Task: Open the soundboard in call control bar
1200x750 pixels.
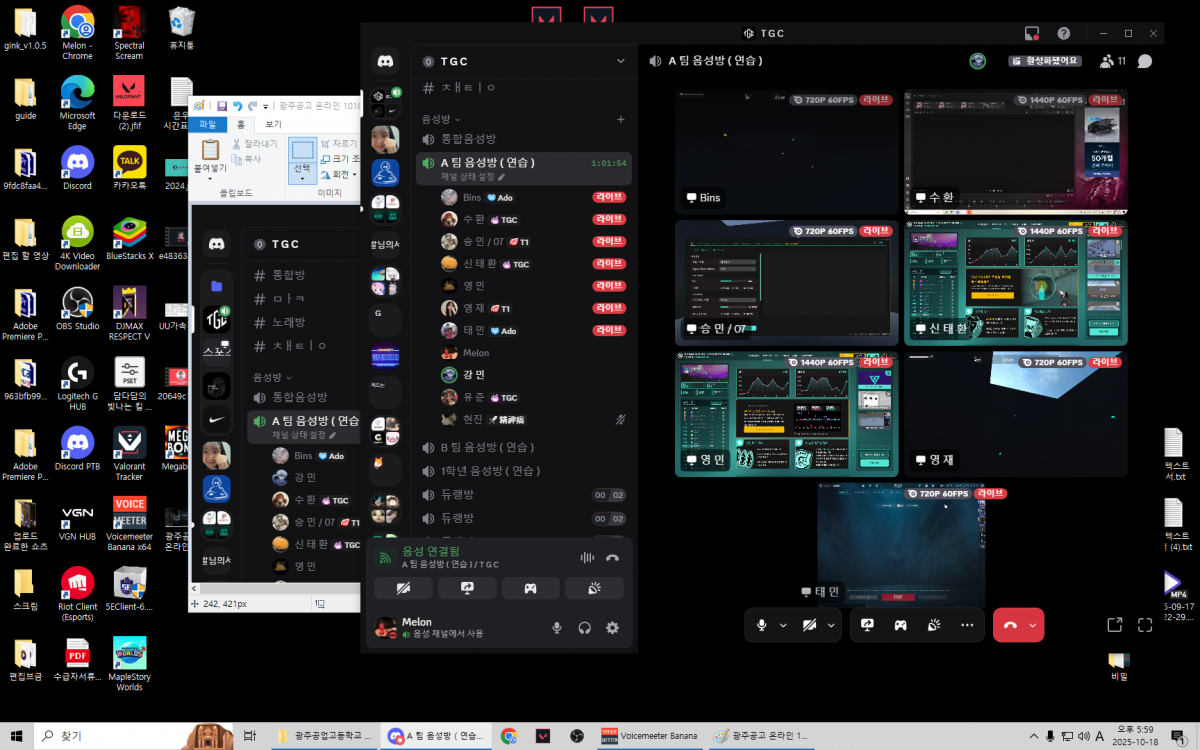Action: (933, 625)
